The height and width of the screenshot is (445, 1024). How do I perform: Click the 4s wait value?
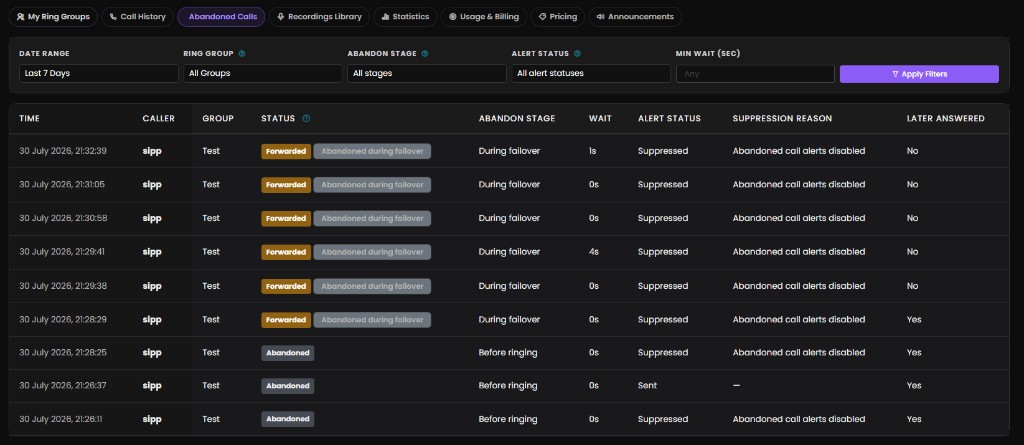point(594,252)
